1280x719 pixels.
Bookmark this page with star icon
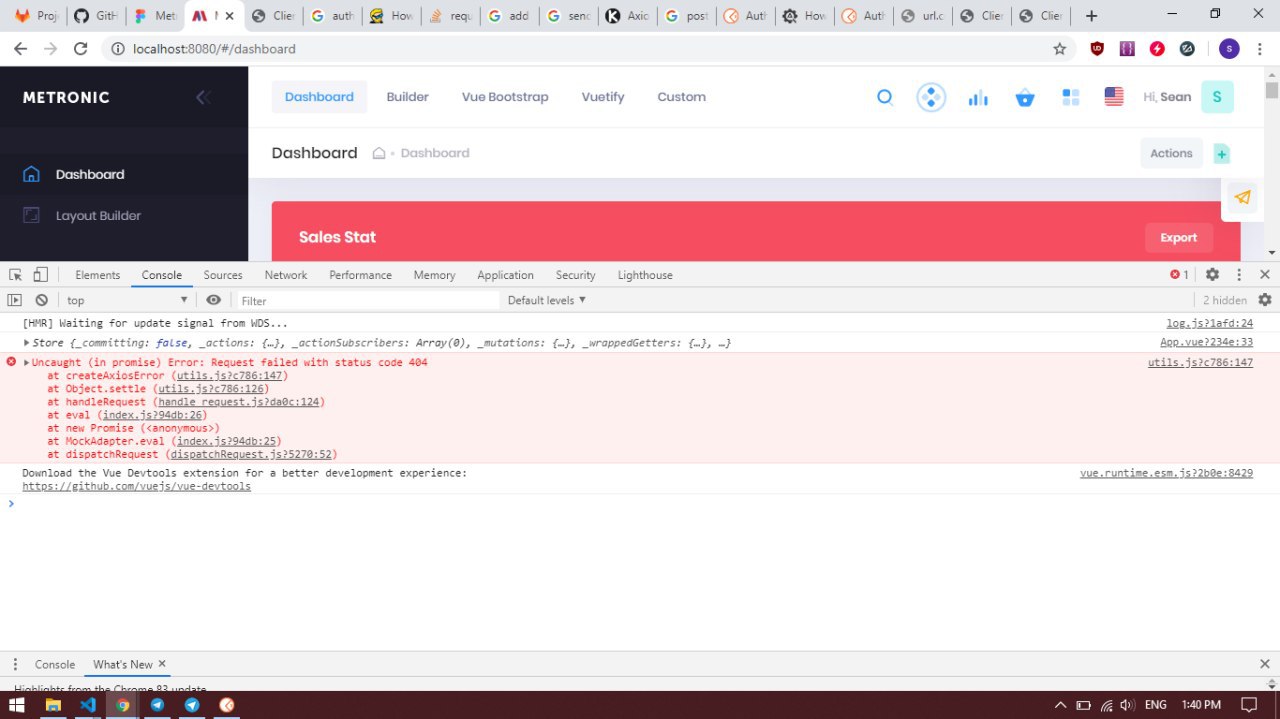pyautogui.click(x=1060, y=48)
